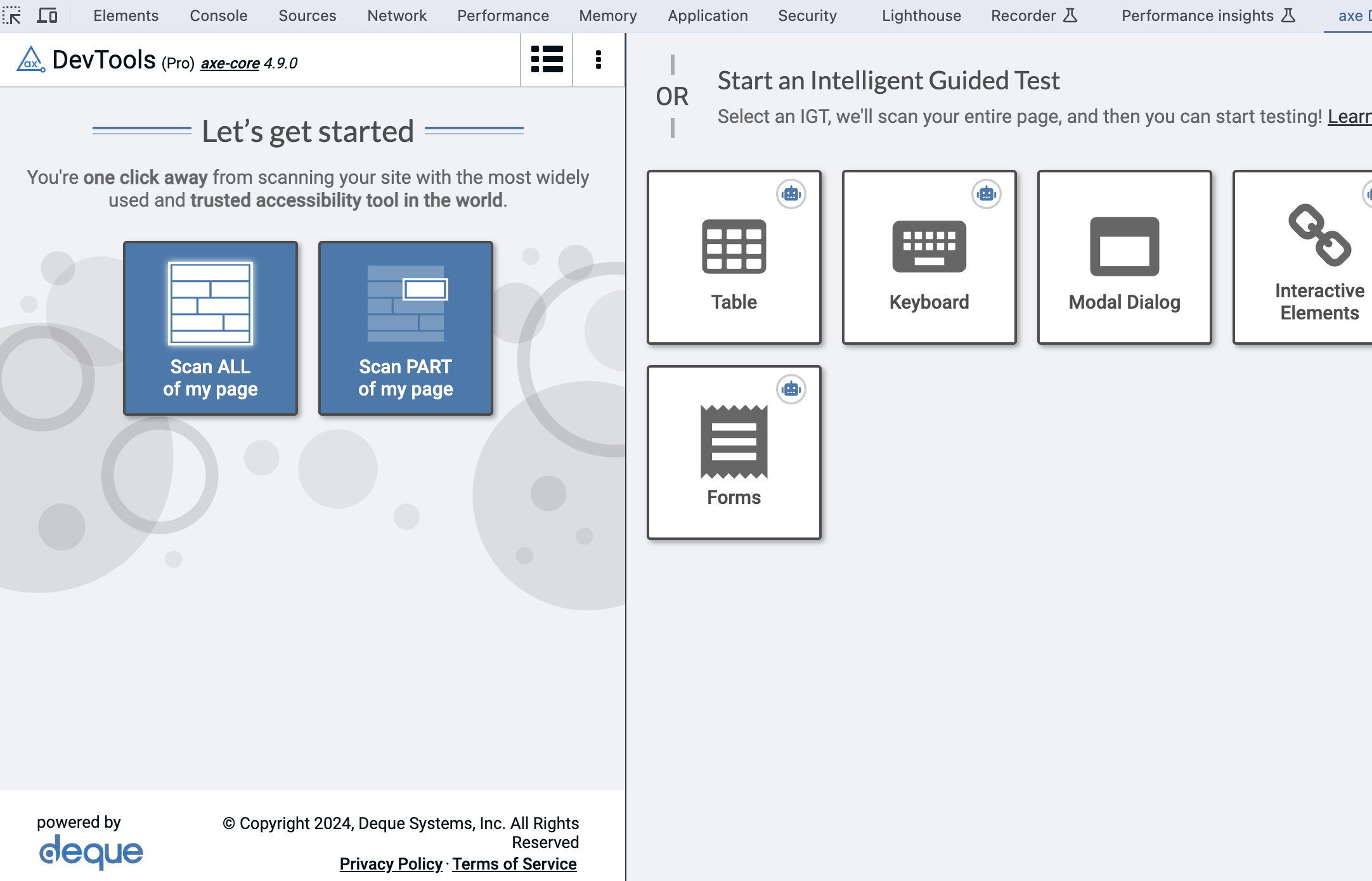
Task: Open the Terms of Service link
Action: (514, 864)
